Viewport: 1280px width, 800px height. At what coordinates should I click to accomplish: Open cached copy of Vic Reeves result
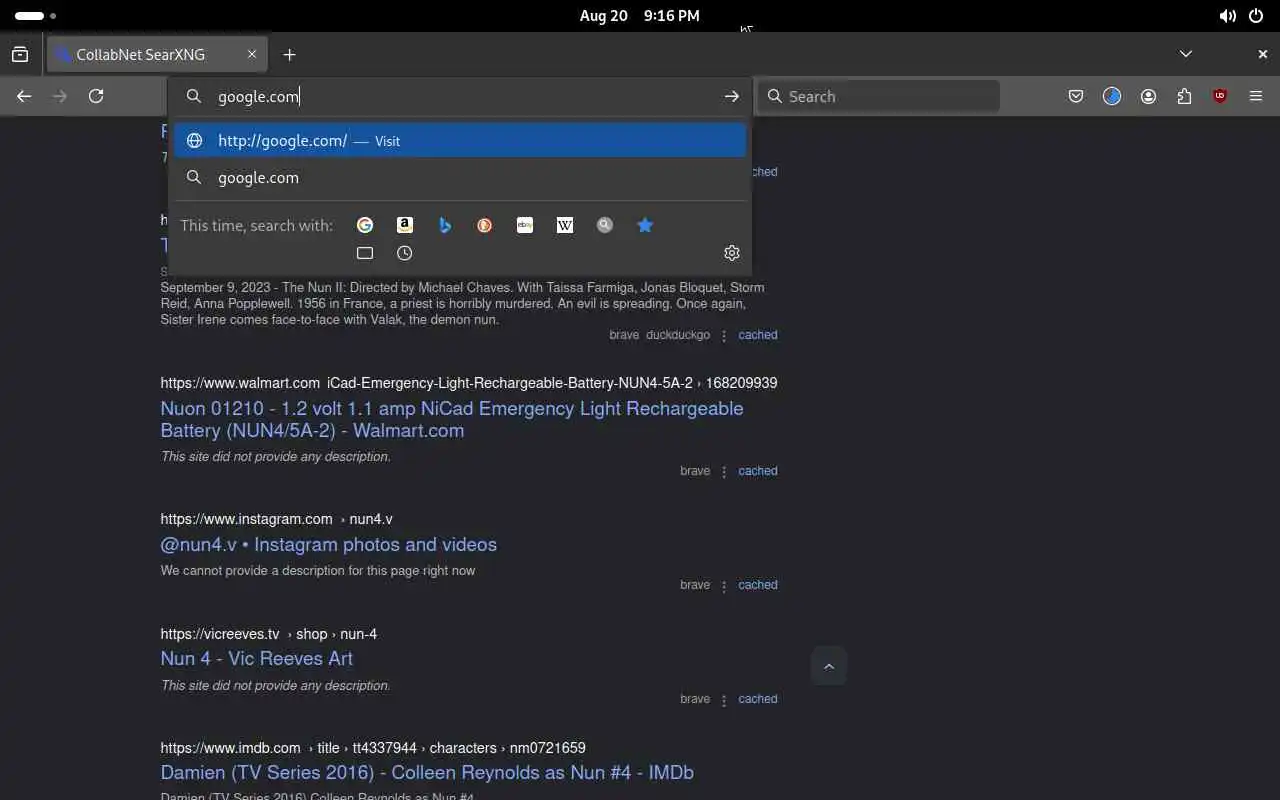coord(758,699)
